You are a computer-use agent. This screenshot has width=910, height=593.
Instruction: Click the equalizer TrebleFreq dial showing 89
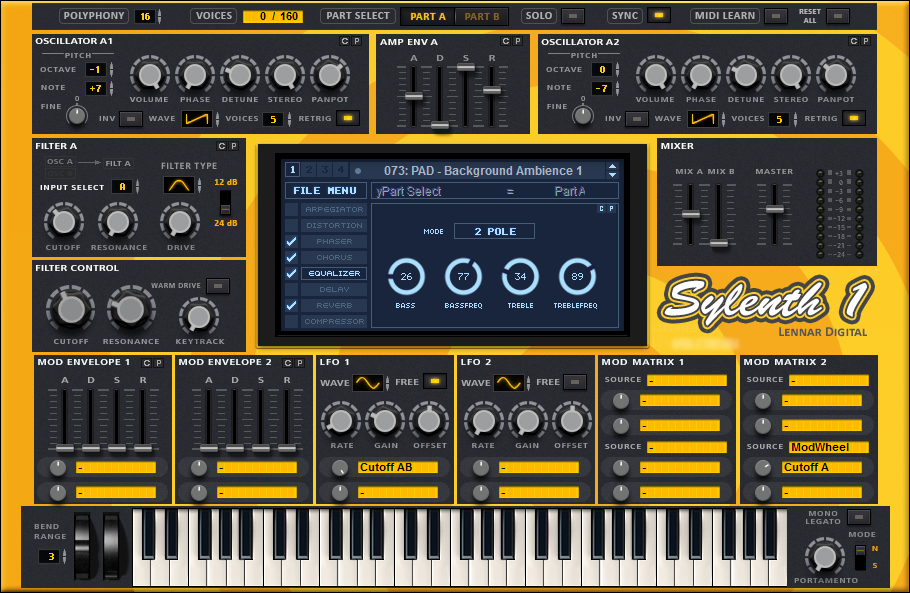click(577, 277)
